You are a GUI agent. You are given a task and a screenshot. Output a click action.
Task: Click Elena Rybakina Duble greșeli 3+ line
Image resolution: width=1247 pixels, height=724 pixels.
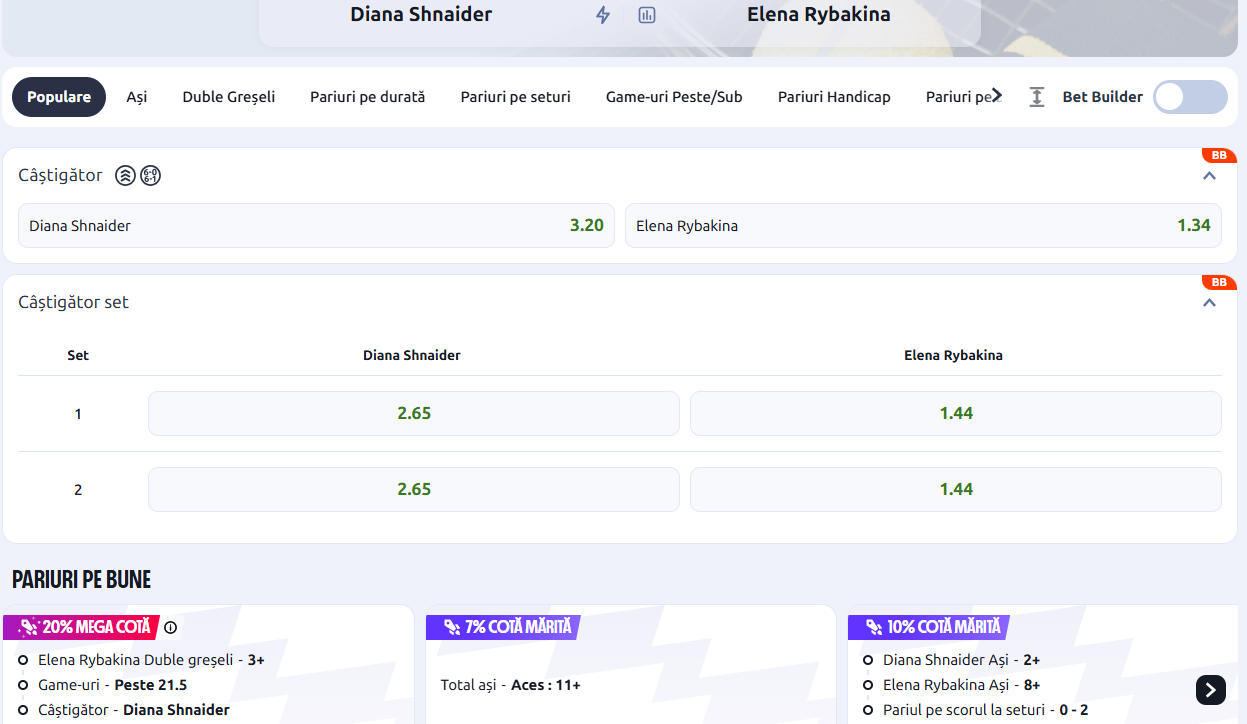tap(151, 660)
